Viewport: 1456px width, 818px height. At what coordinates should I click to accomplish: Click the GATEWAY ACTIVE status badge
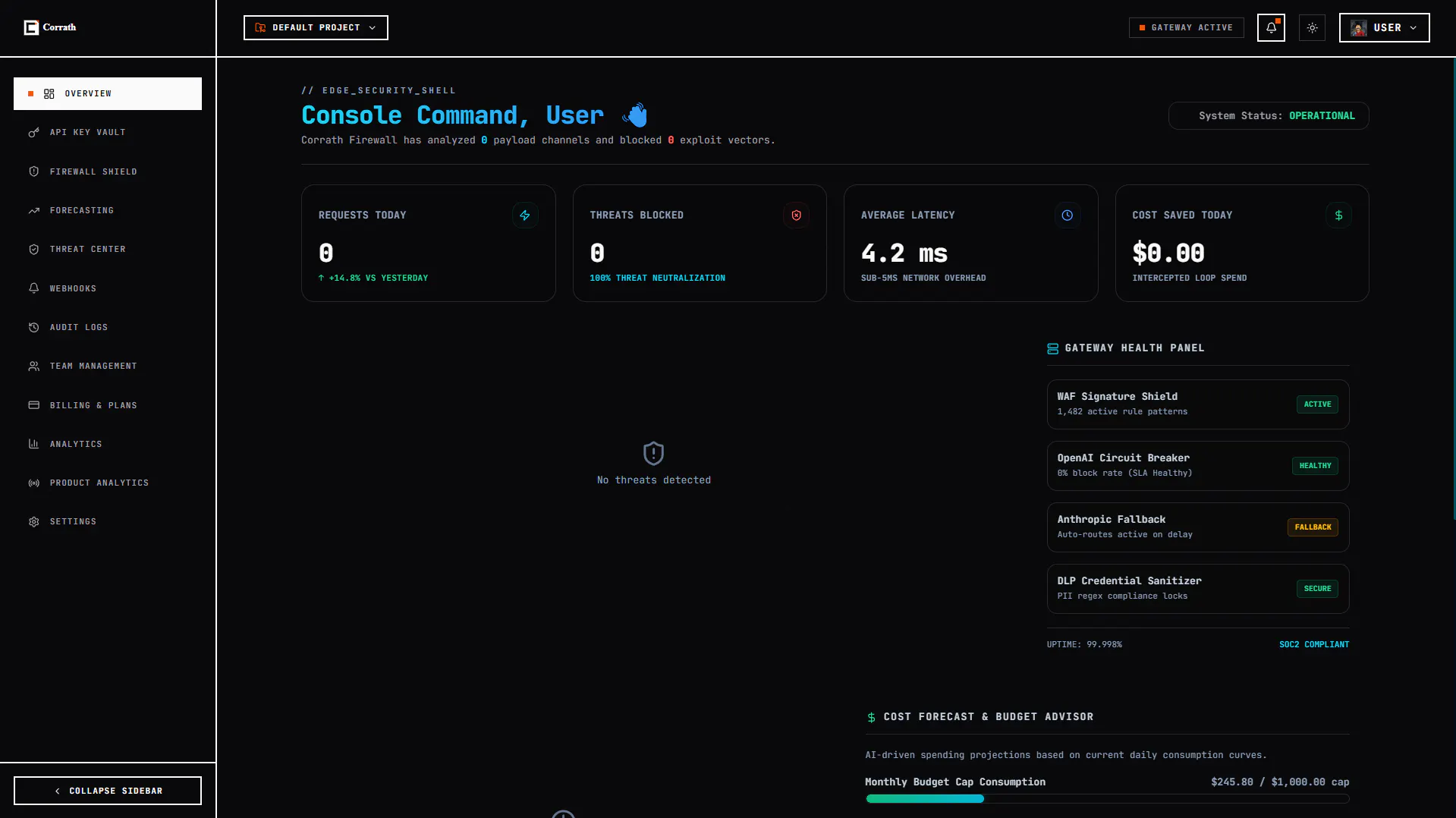coord(1186,27)
